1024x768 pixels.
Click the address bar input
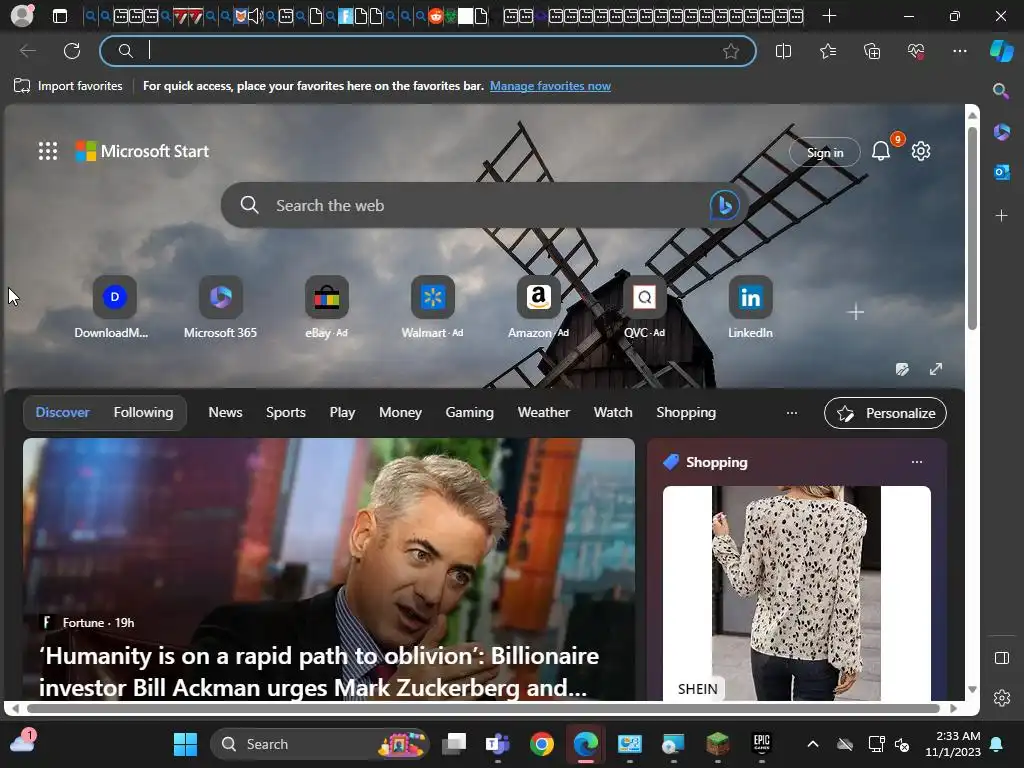click(428, 51)
